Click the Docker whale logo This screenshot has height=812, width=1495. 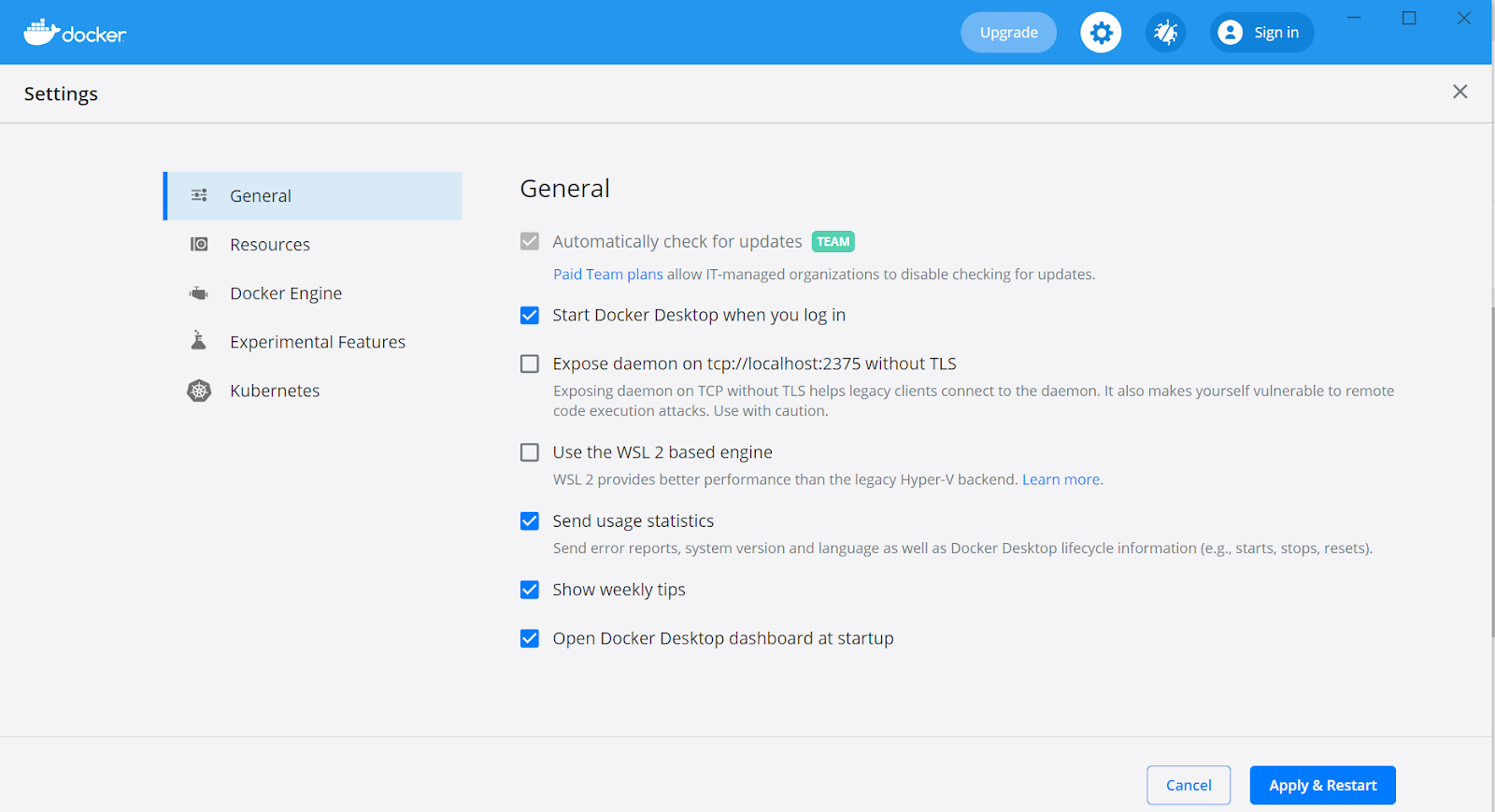coord(75,32)
